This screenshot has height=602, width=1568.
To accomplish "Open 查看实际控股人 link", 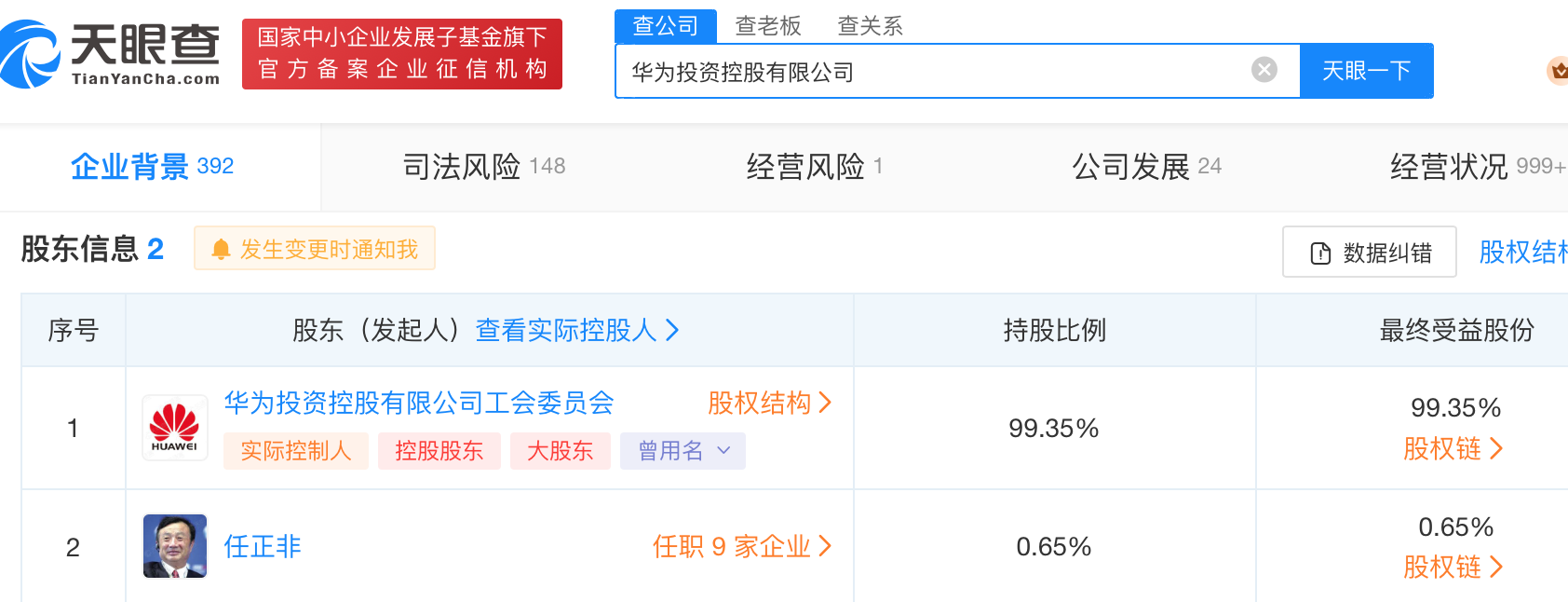I will coord(577,330).
